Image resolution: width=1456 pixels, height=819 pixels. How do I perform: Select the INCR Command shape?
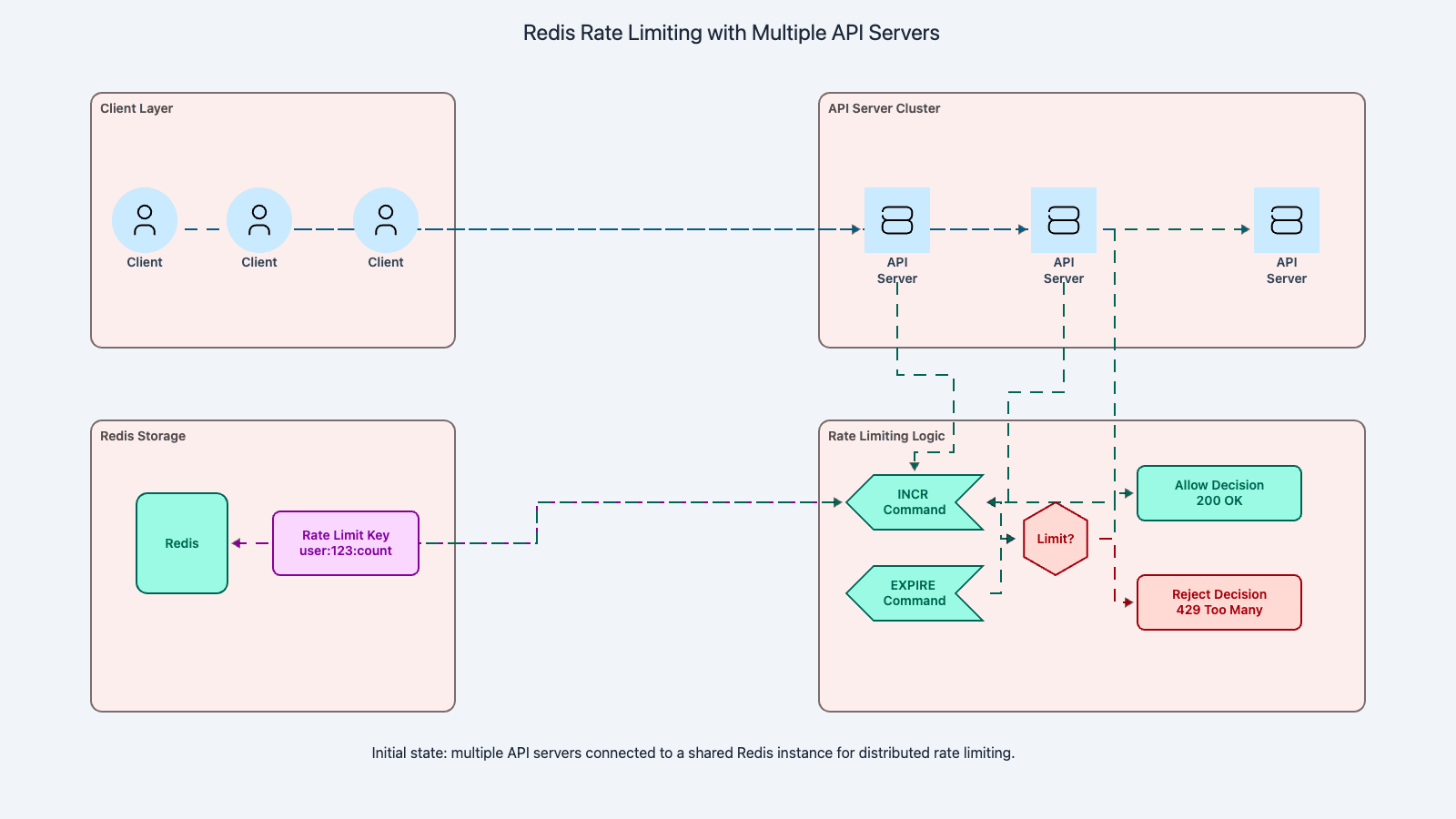coord(914,502)
